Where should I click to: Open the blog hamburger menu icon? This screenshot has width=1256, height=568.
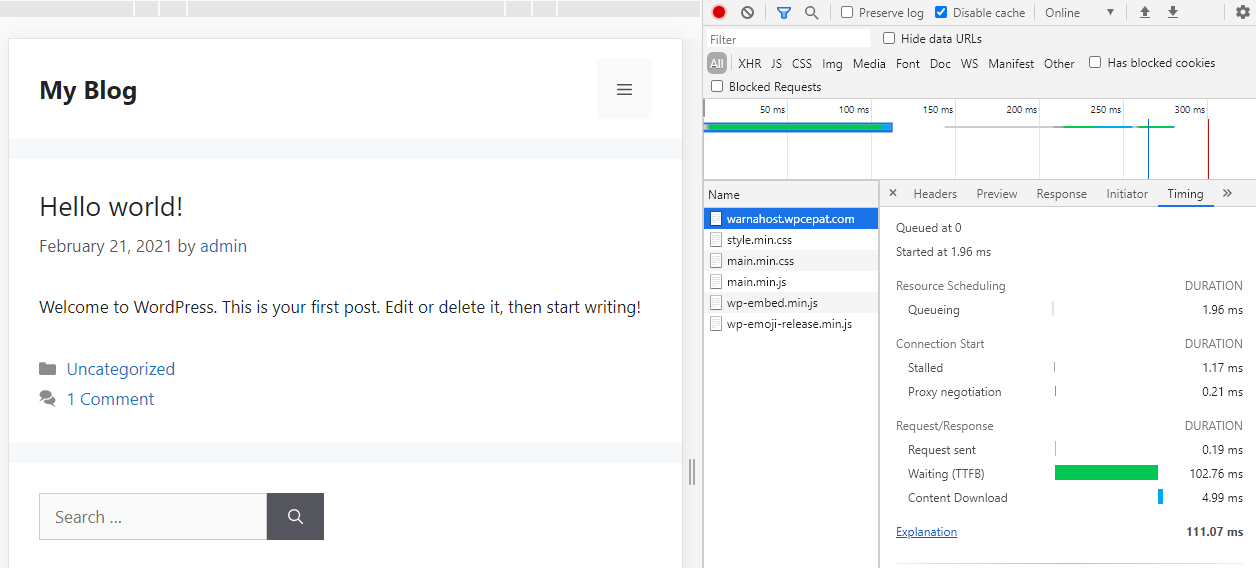(x=624, y=90)
